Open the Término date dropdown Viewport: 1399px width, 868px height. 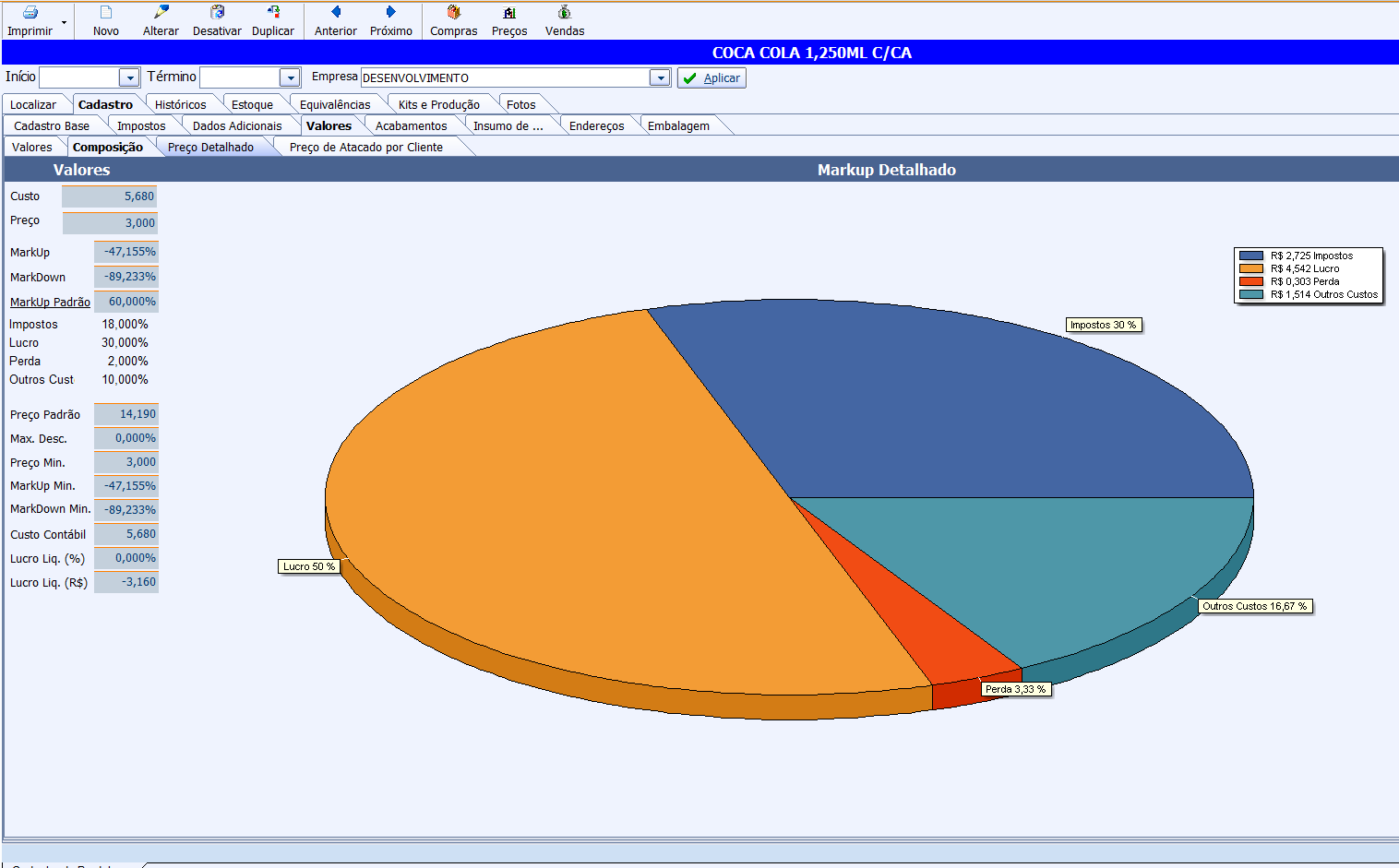click(290, 78)
